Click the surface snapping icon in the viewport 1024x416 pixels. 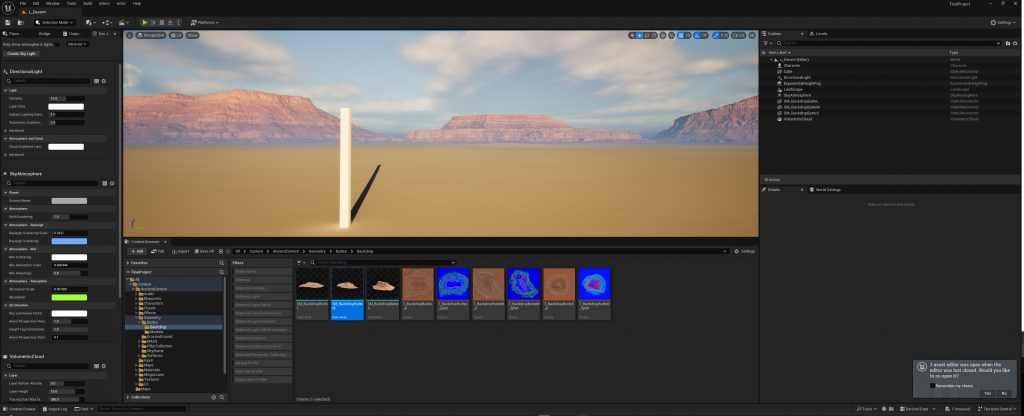coord(671,35)
